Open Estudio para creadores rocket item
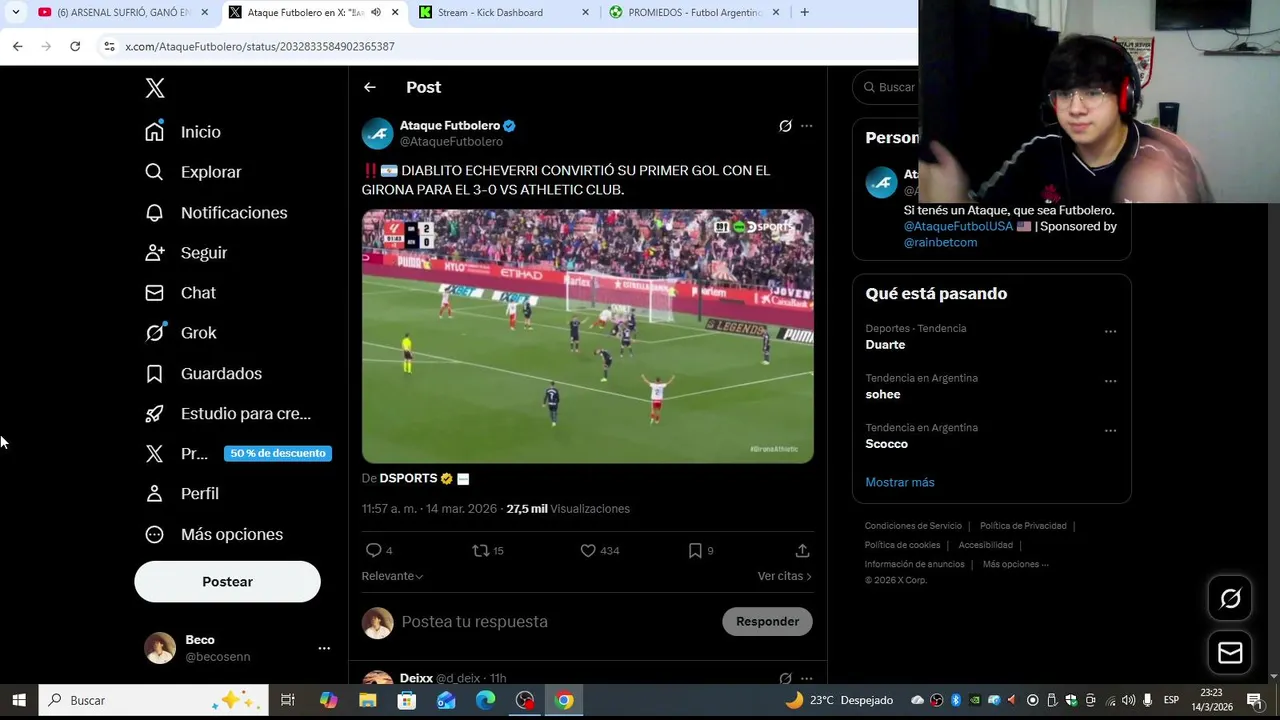Screen dimensions: 1280x720 point(228,414)
